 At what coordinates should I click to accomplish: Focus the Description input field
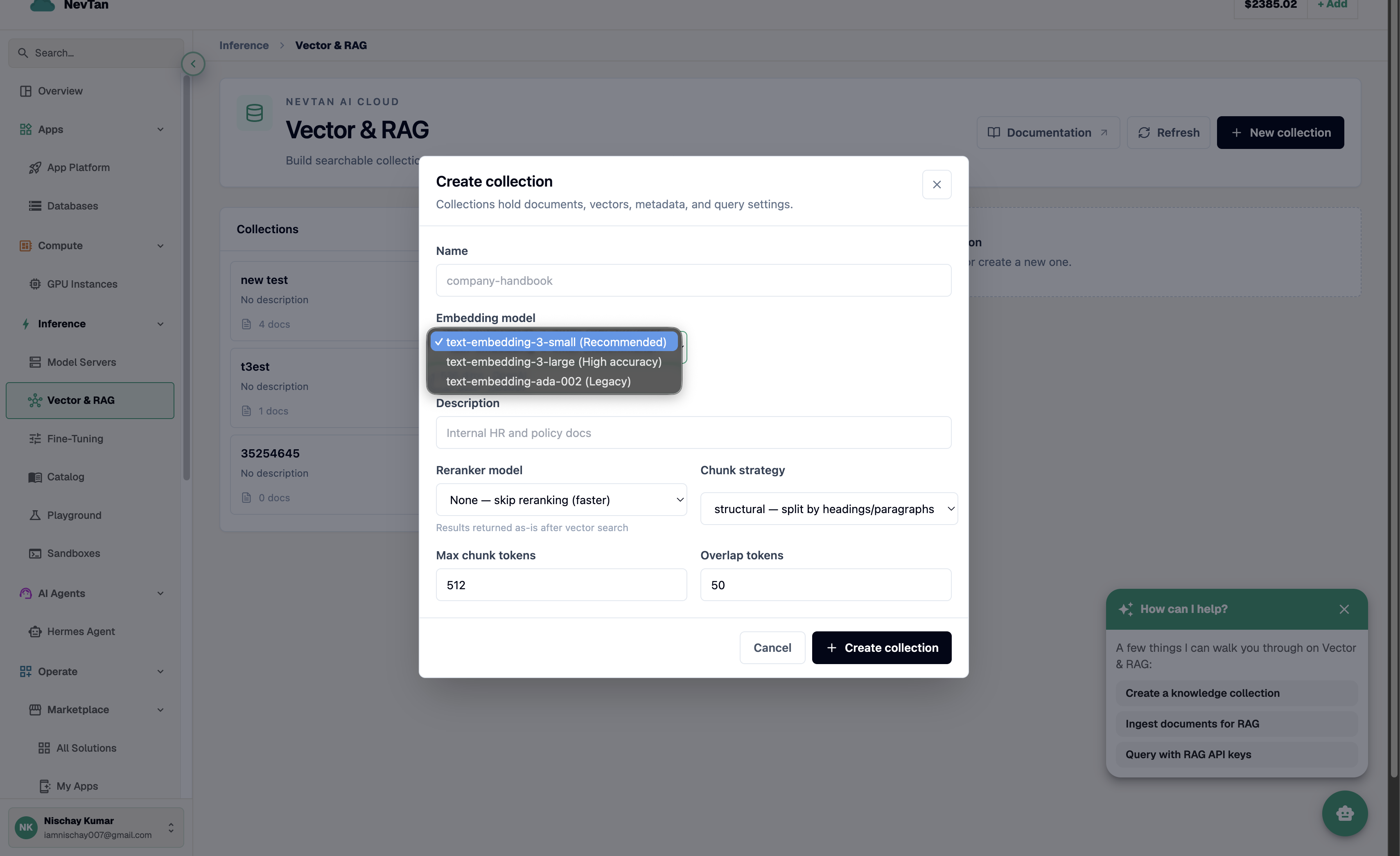(x=693, y=433)
